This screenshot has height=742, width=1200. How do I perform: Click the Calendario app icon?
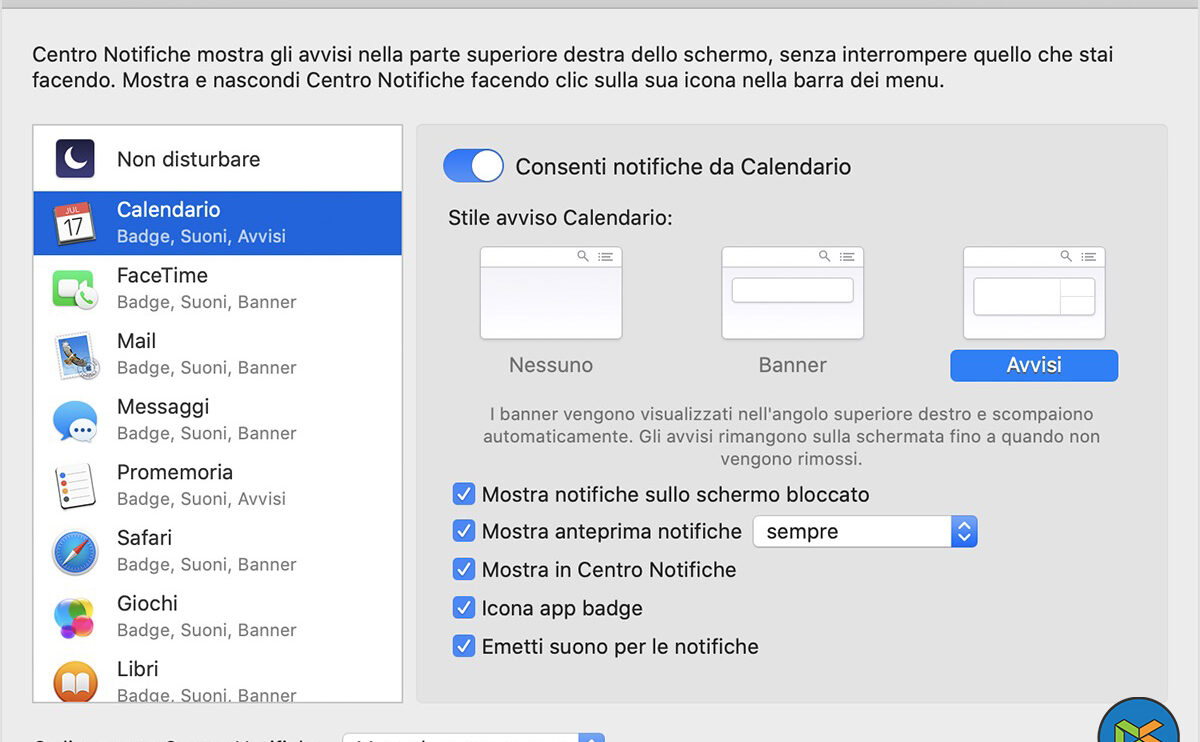pyautogui.click(x=75, y=222)
